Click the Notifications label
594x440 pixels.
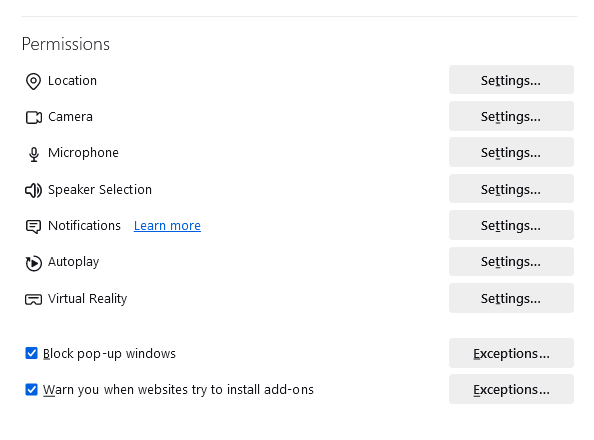(84, 226)
